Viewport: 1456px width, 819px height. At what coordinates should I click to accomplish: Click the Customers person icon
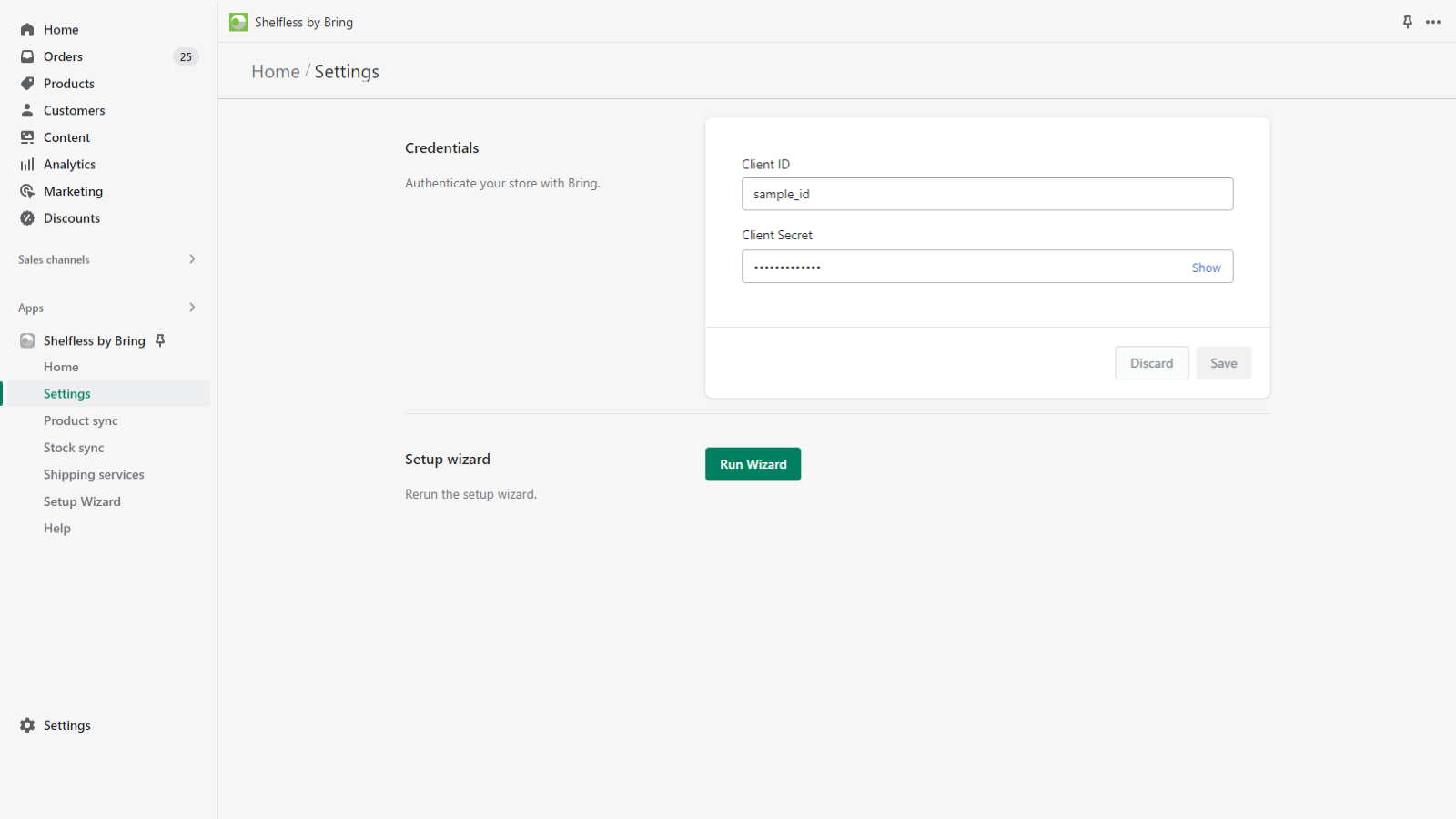pyautogui.click(x=27, y=110)
